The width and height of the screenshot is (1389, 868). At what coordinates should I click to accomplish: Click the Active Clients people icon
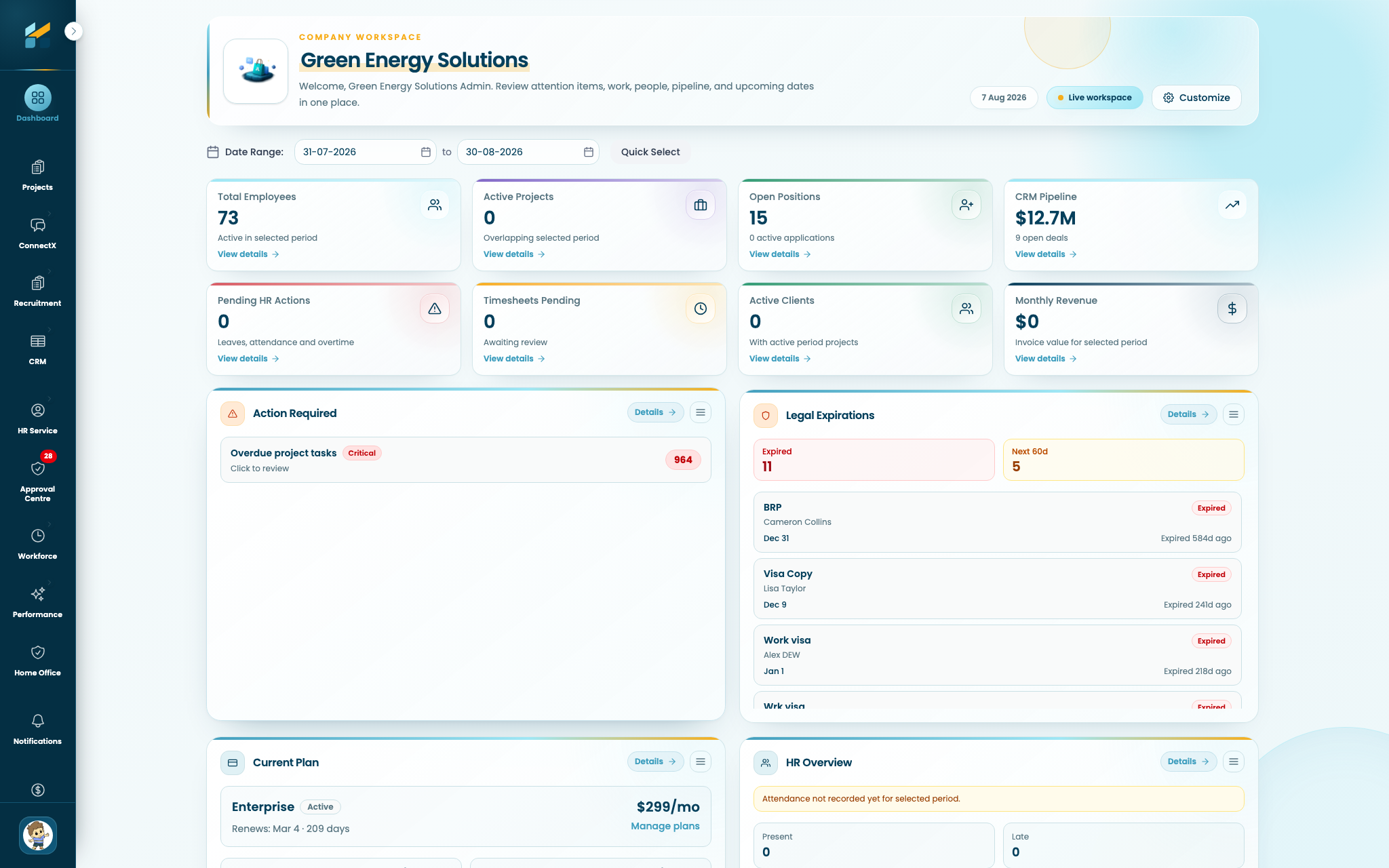coord(966,309)
